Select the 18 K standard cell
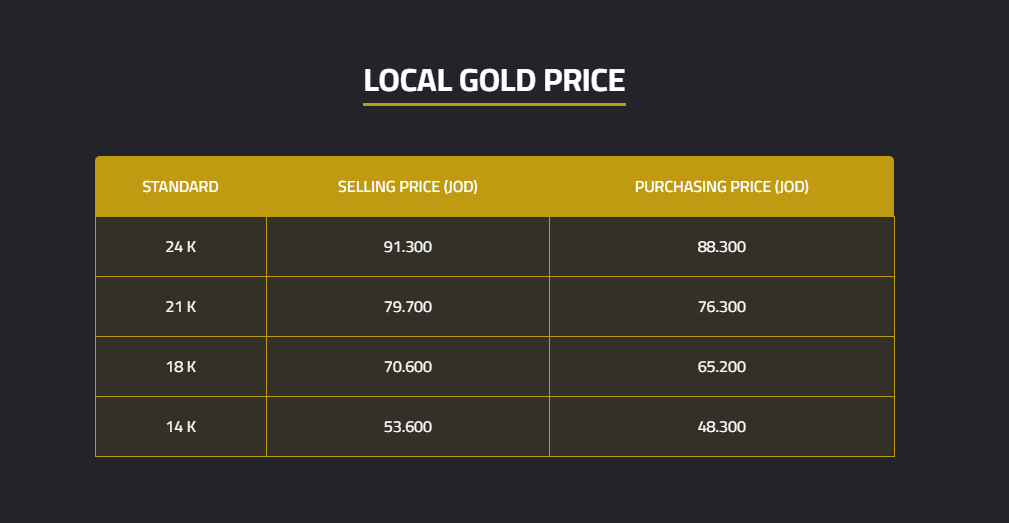This screenshot has height=523, width=1009. tap(180, 367)
